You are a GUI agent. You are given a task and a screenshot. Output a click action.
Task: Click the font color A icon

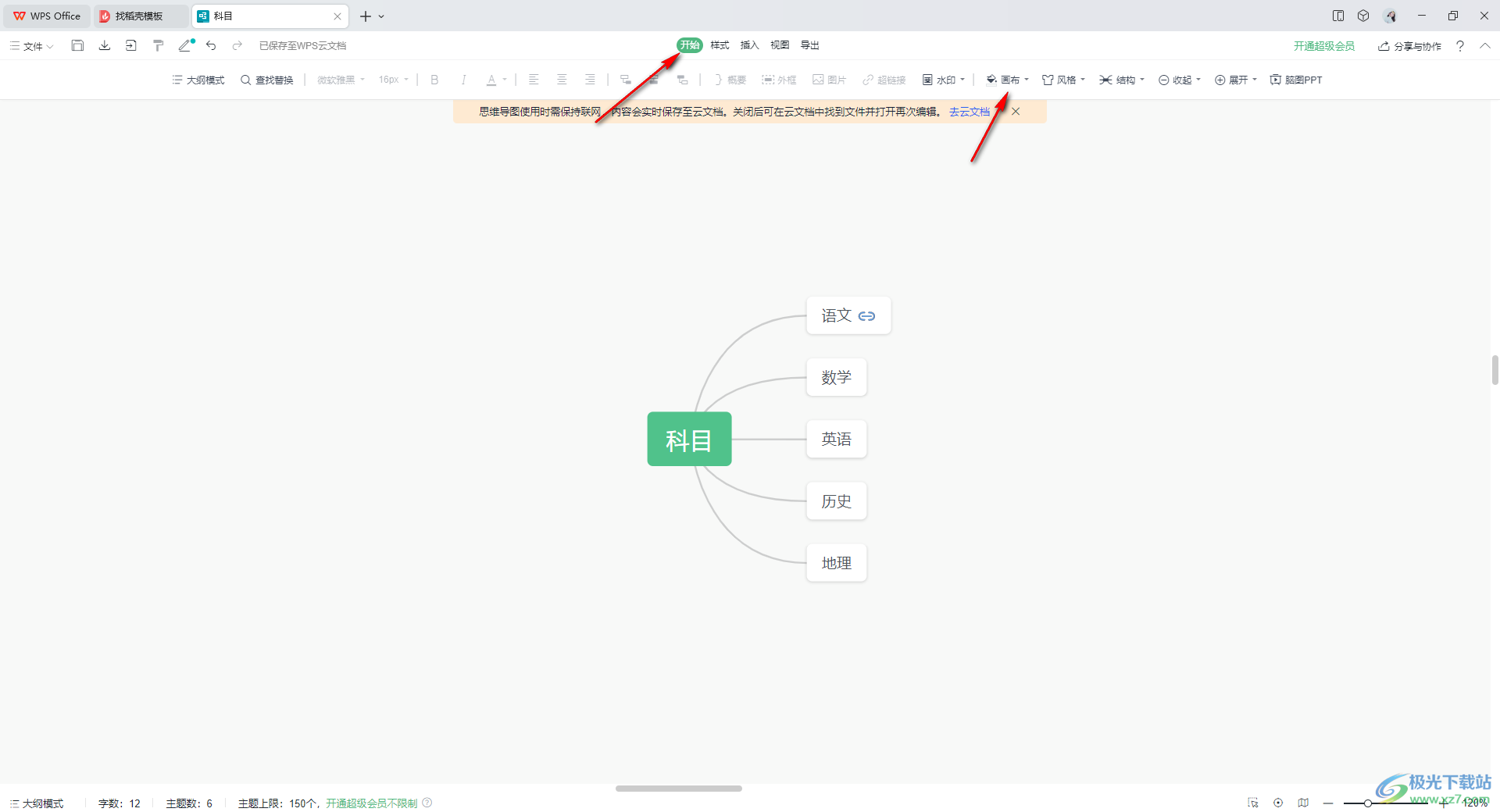pos(491,80)
